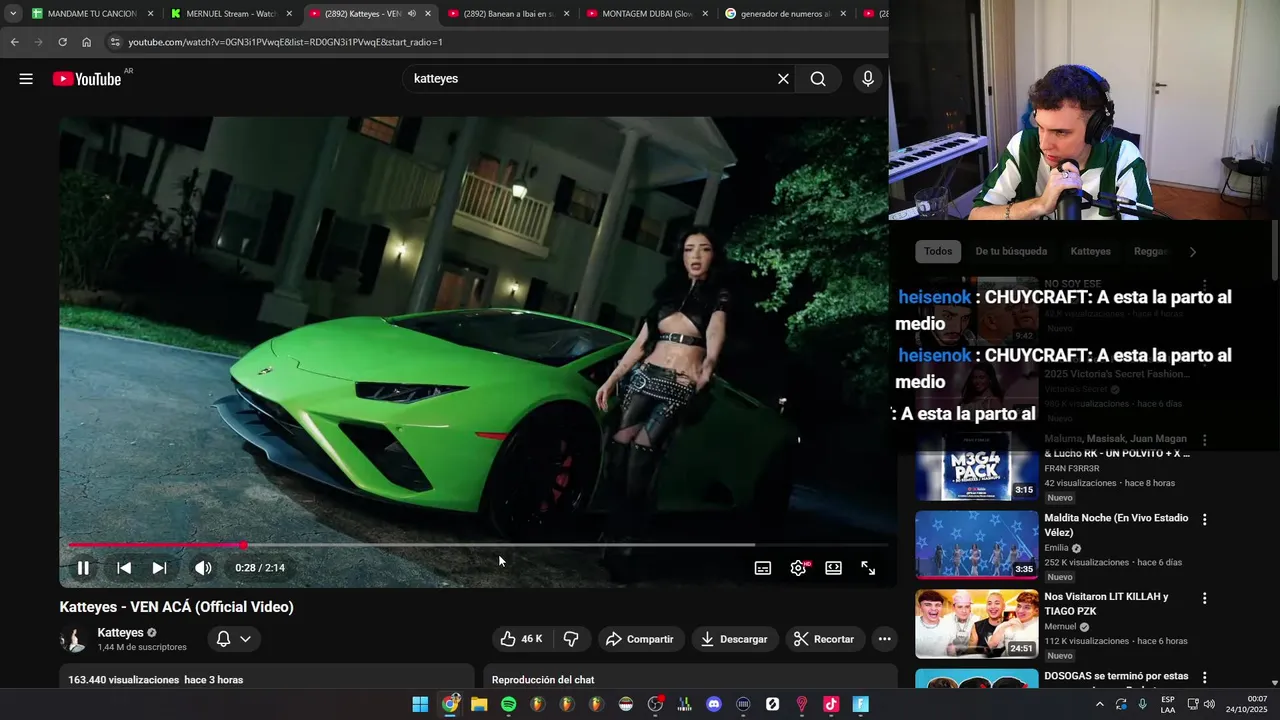Go to the previous video in playlist

coord(124,568)
